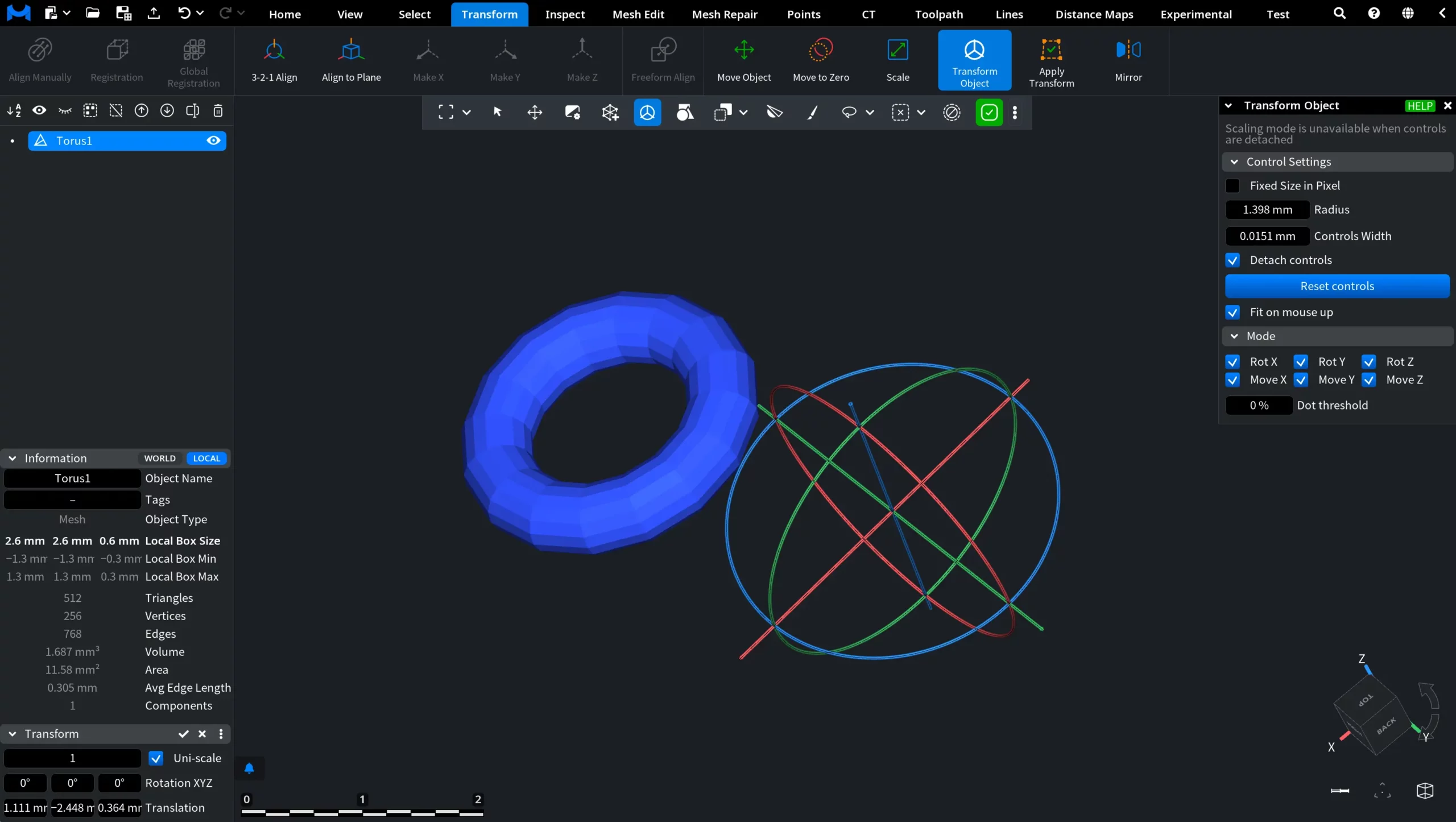This screenshot has width=1456, height=822.
Task: Open the fit view dropdown arrow in viewport toolbar
Action: click(466, 113)
